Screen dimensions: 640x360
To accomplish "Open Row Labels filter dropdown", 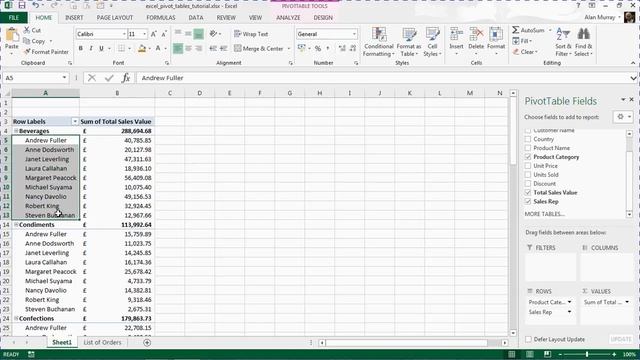I will coord(75,122).
